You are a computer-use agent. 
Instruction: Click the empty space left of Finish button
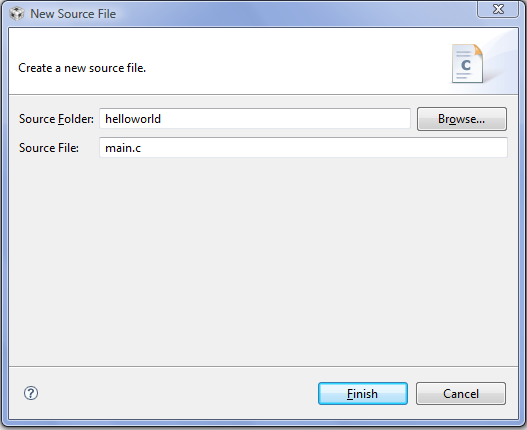point(178,393)
